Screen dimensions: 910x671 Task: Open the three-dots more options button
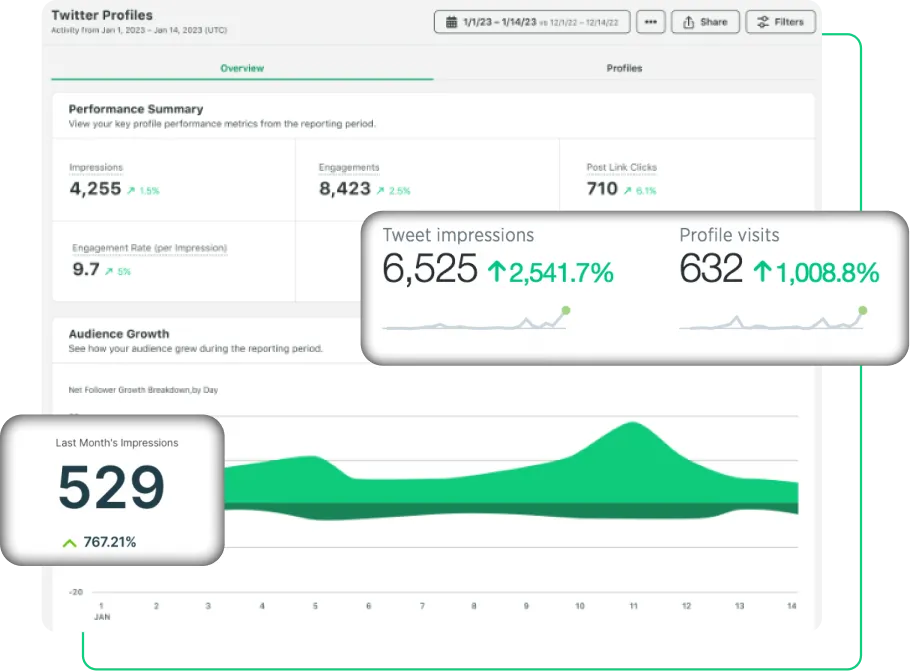[651, 22]
